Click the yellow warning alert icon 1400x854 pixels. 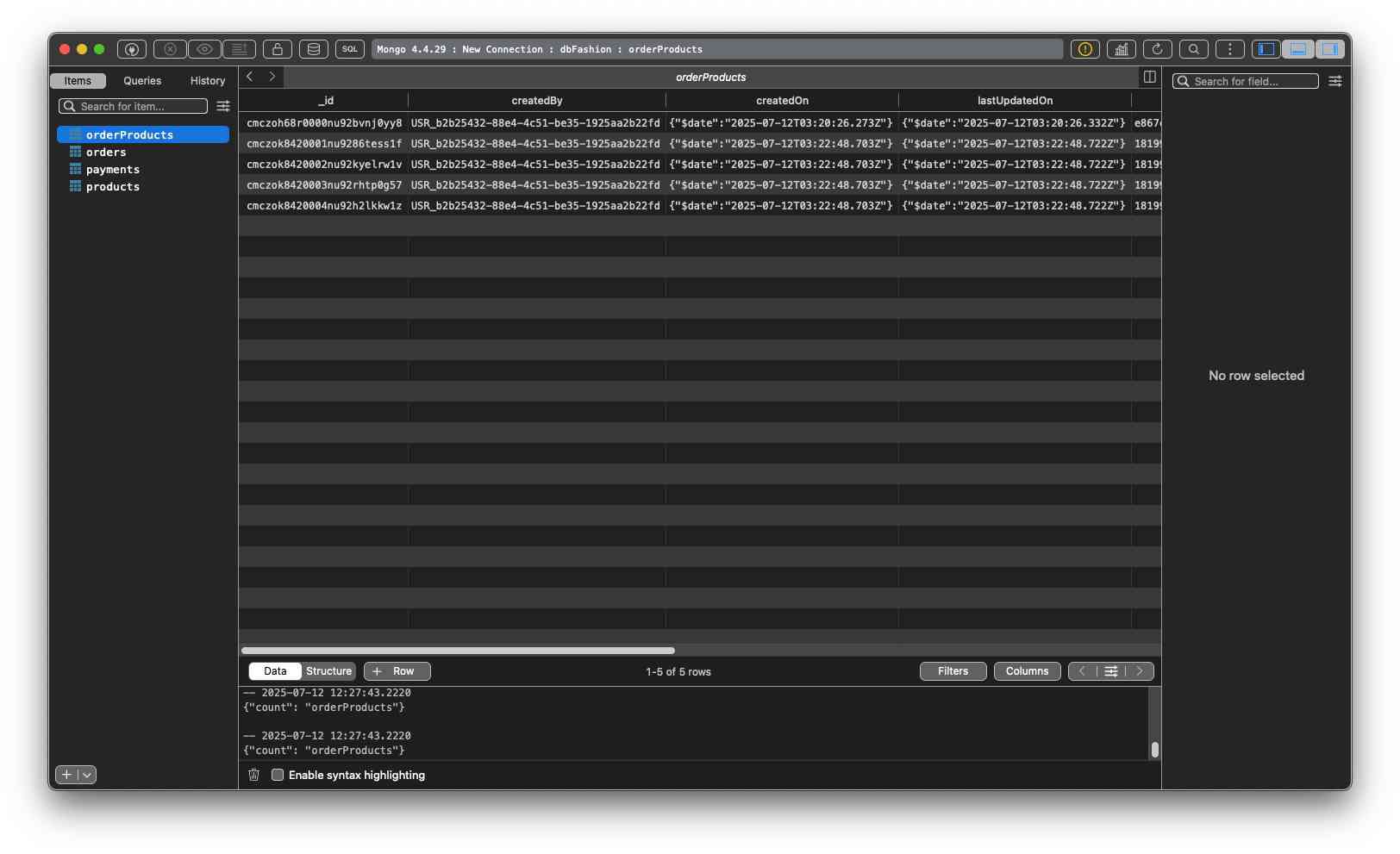[x=1084, y=49]
